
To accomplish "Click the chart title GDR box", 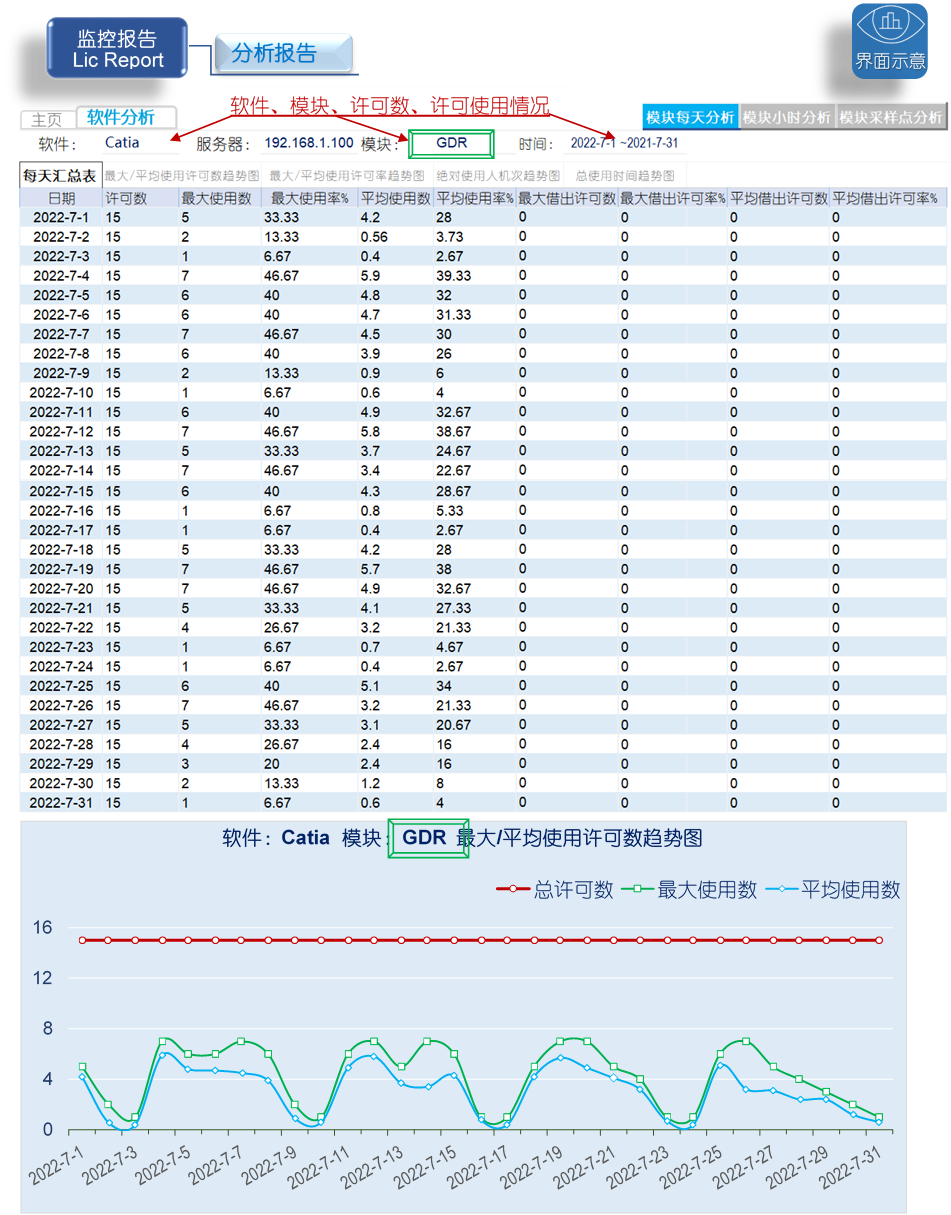I will (428, 839).
